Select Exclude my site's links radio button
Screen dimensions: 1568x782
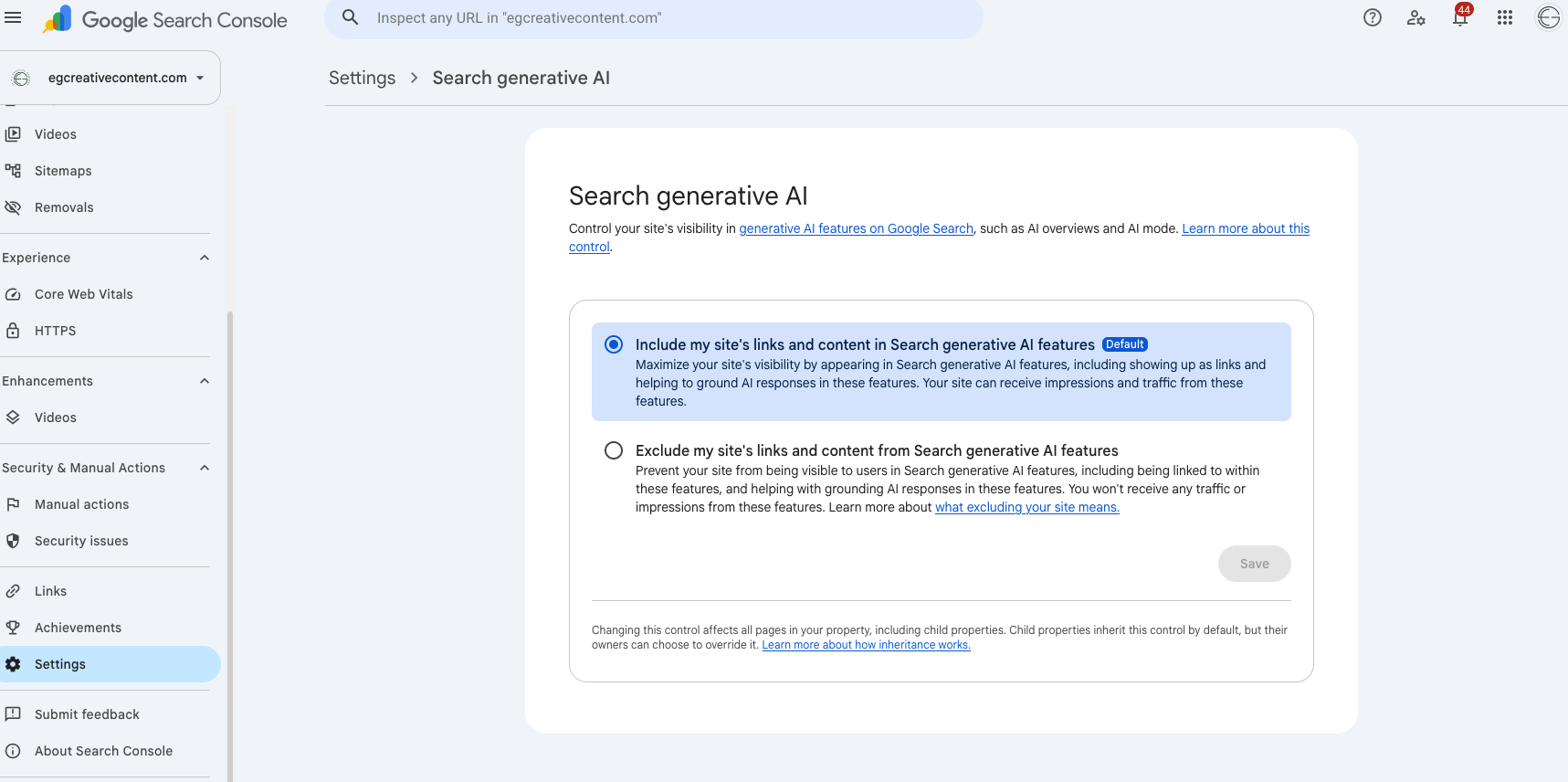click(614, 450)
